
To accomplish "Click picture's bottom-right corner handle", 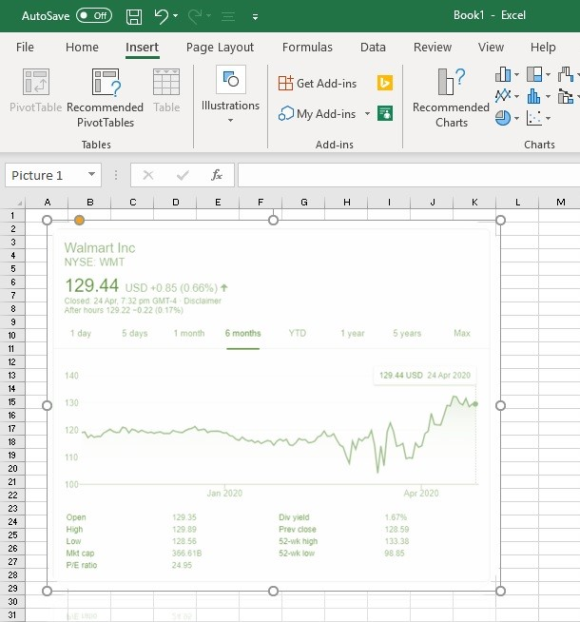I will coord(500,591).
